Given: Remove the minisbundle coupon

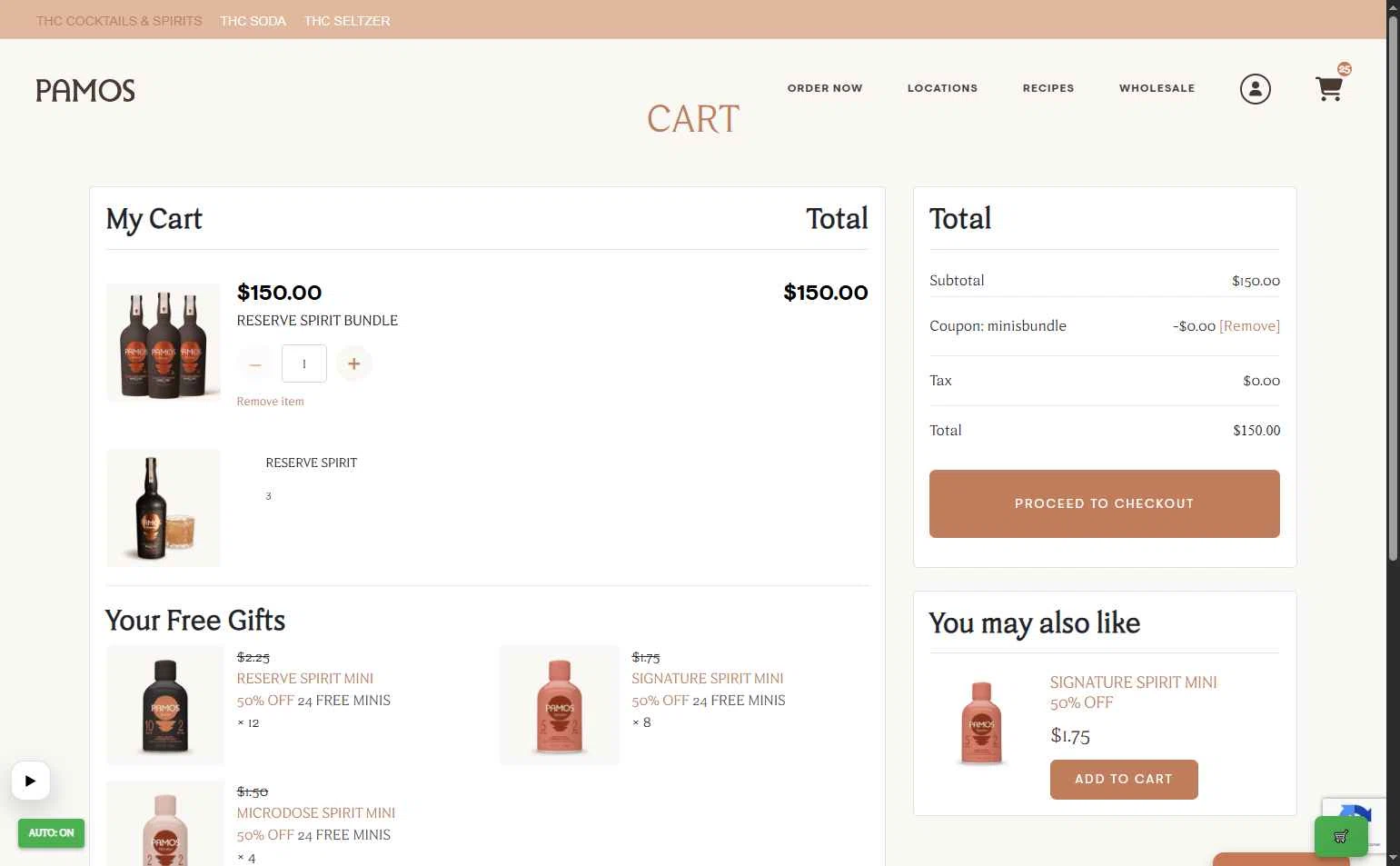Looking at the screenshot, I should (x=1249, y=326).
